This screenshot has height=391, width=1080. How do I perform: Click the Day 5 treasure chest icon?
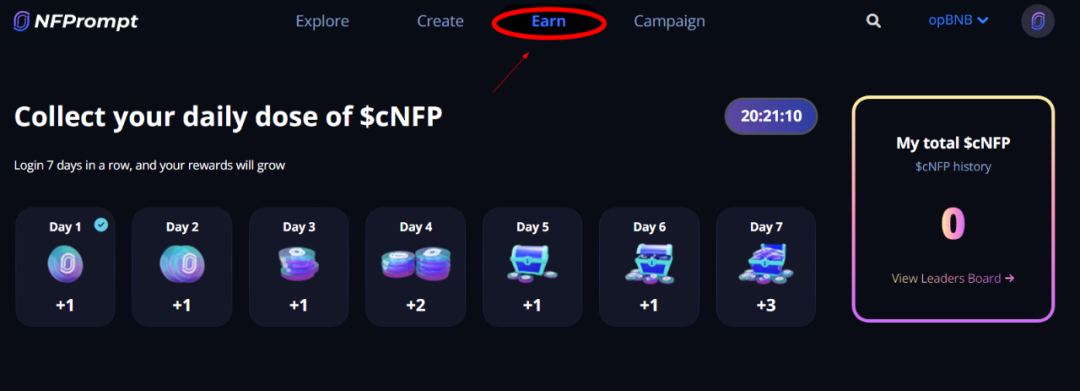532,264
